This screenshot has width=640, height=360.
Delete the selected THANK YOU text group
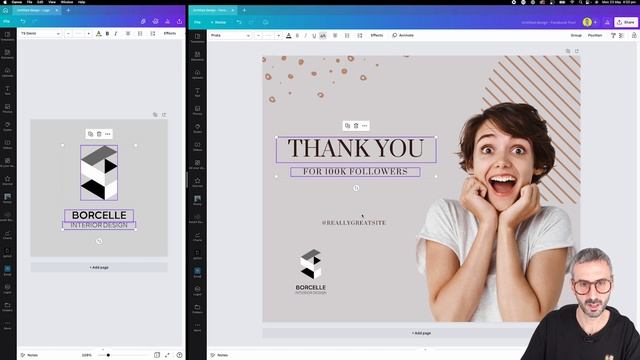coord(356,126)
